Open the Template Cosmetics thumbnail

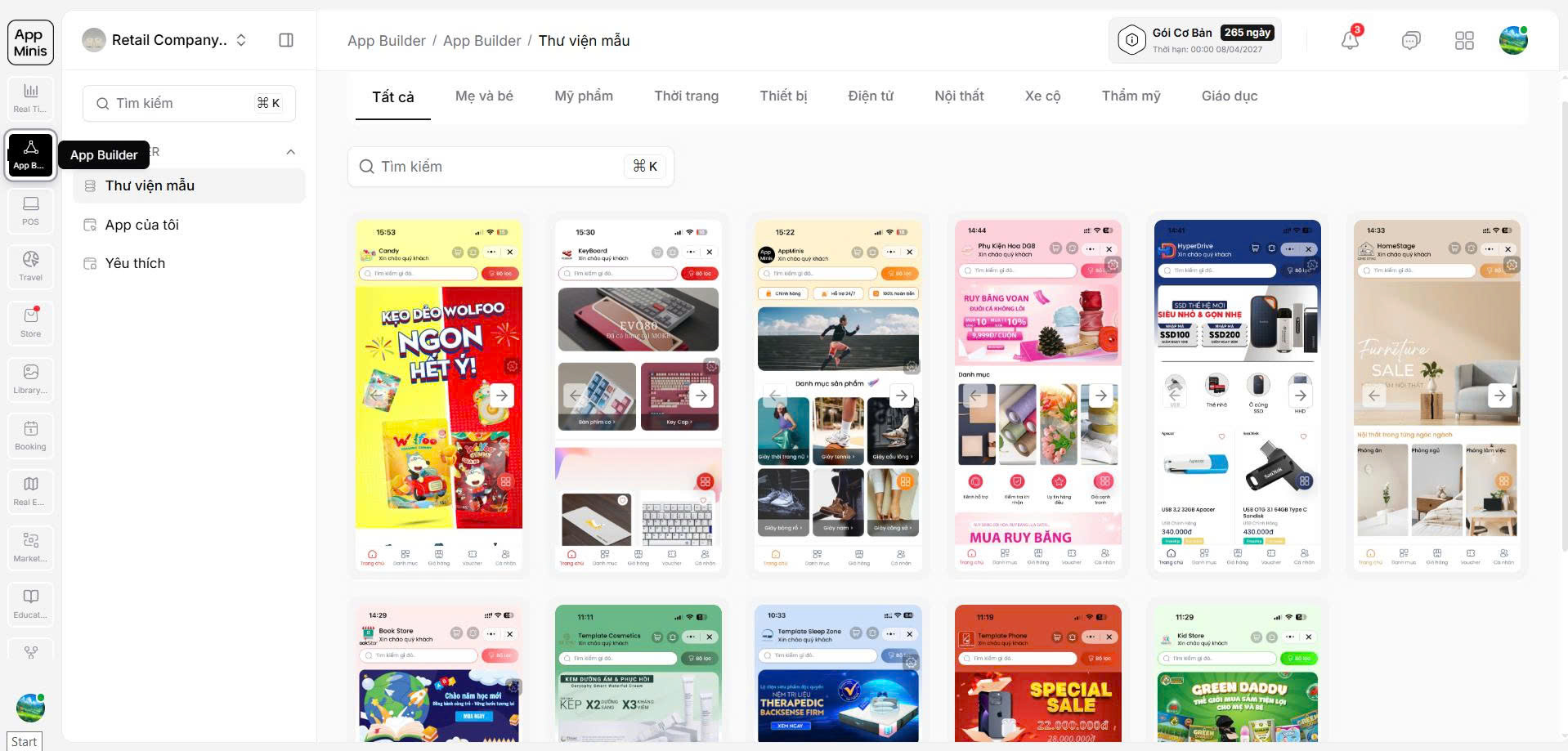tap(638, 673)
